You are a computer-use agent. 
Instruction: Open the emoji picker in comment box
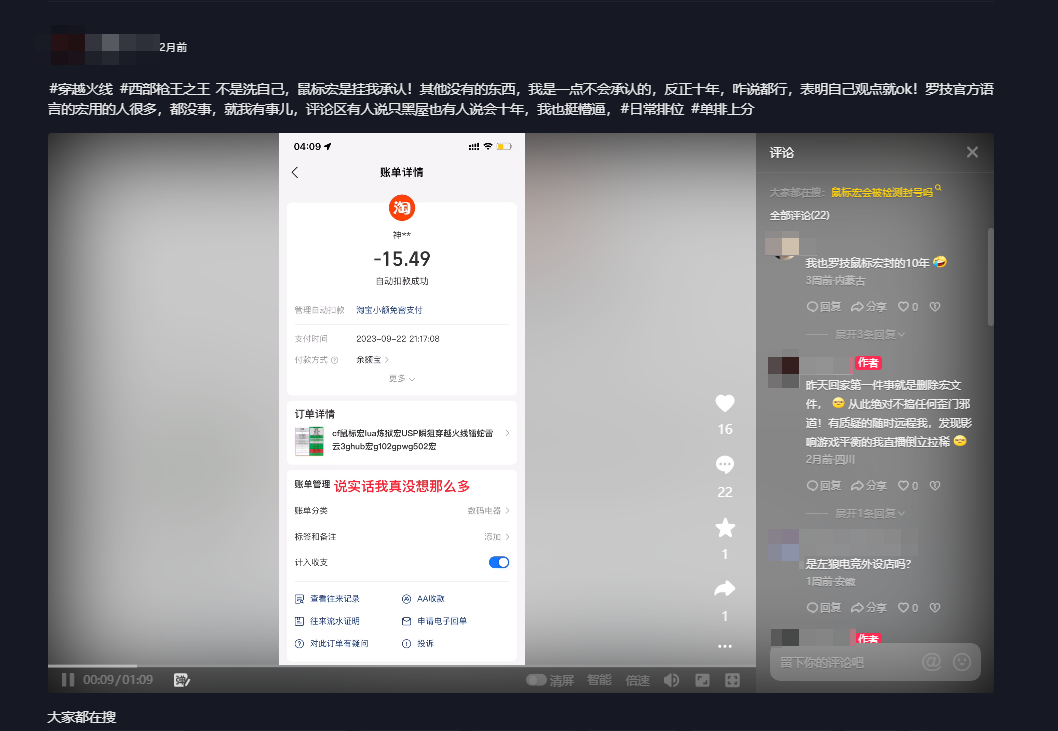click(962, 662)
